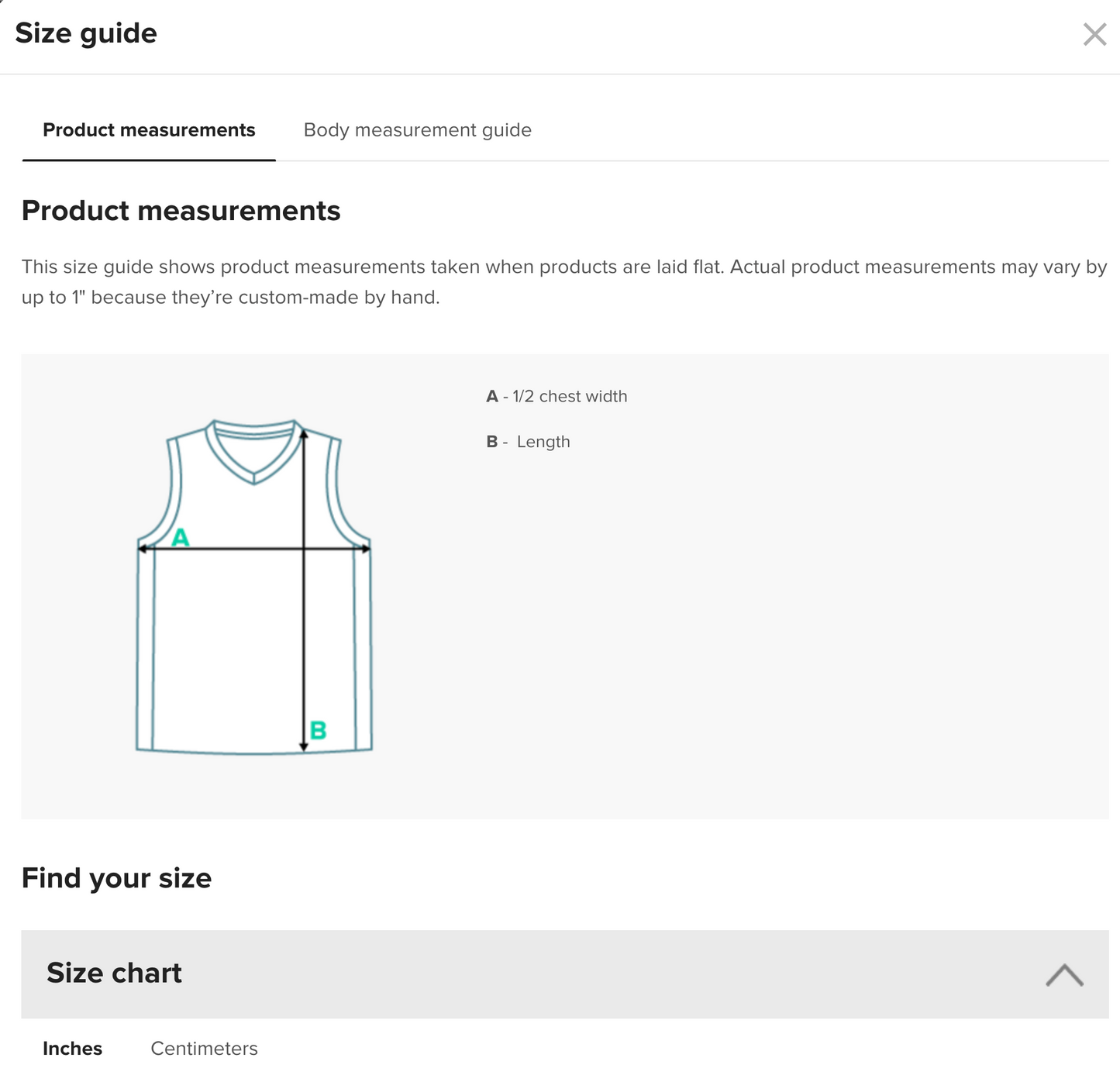Screen dimensions: 1120x1075
Task: Select the Product measurements tab
Action: [149, 130]
